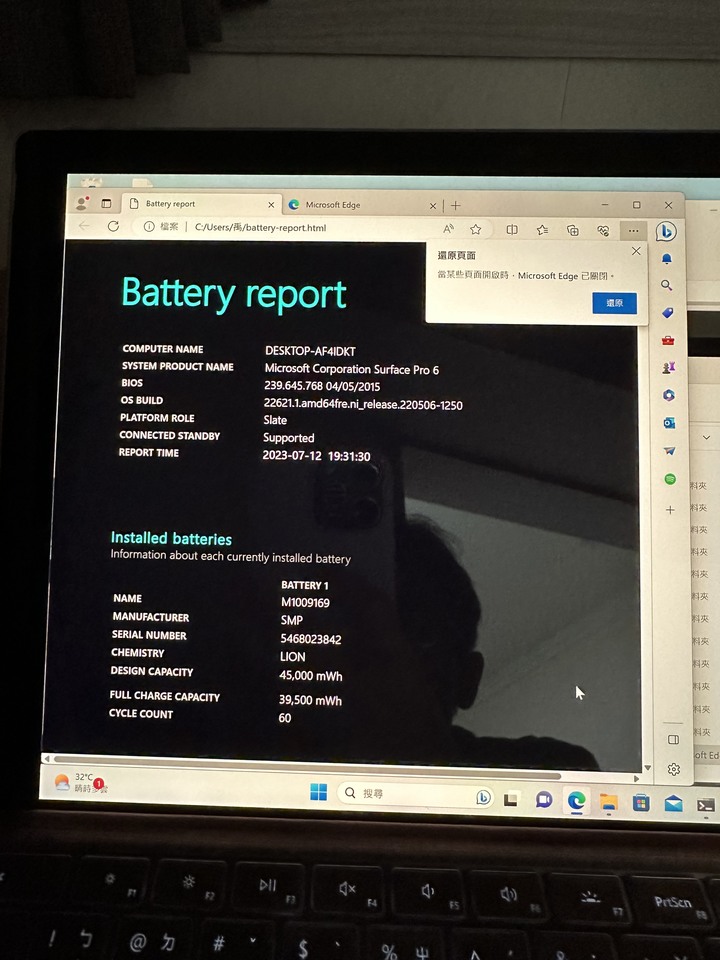Go back with the back arrow

coord(84,226)
